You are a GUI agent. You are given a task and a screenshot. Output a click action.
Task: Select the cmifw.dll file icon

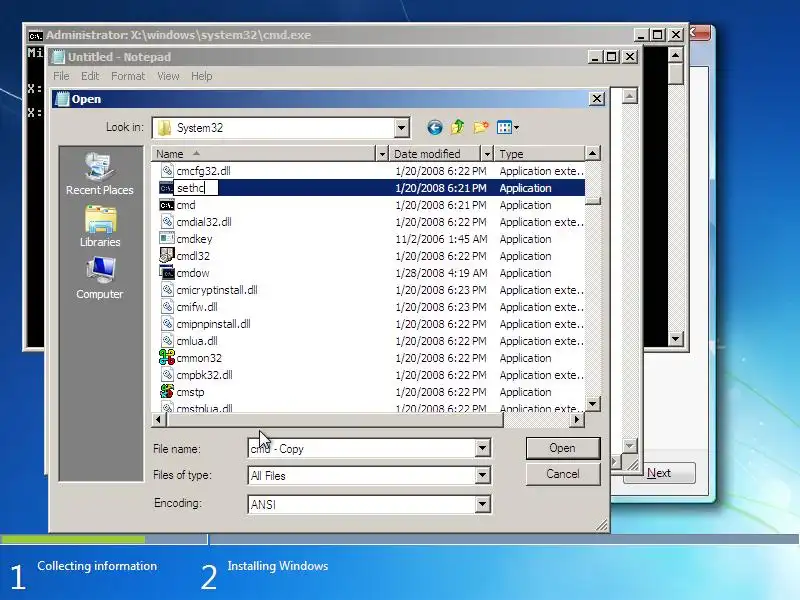click(167, 307)
